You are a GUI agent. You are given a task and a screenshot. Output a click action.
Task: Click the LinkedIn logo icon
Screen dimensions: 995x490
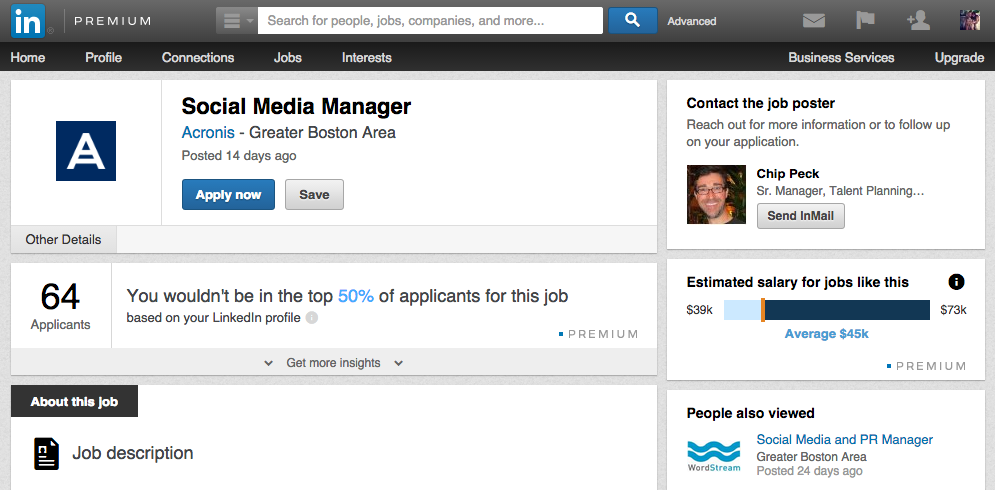click(x=28, y=21)
